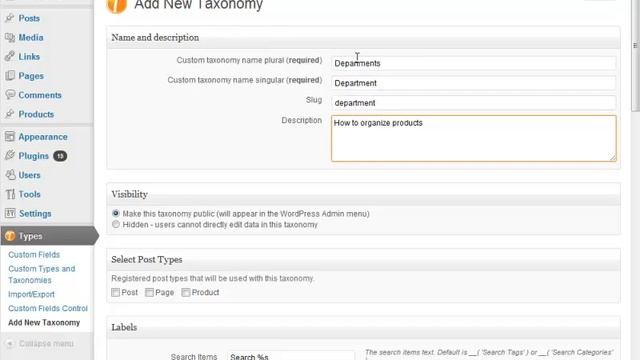Click the Name and description section header
The width and height of the screenshot is (640, 360).
(363, 38)
